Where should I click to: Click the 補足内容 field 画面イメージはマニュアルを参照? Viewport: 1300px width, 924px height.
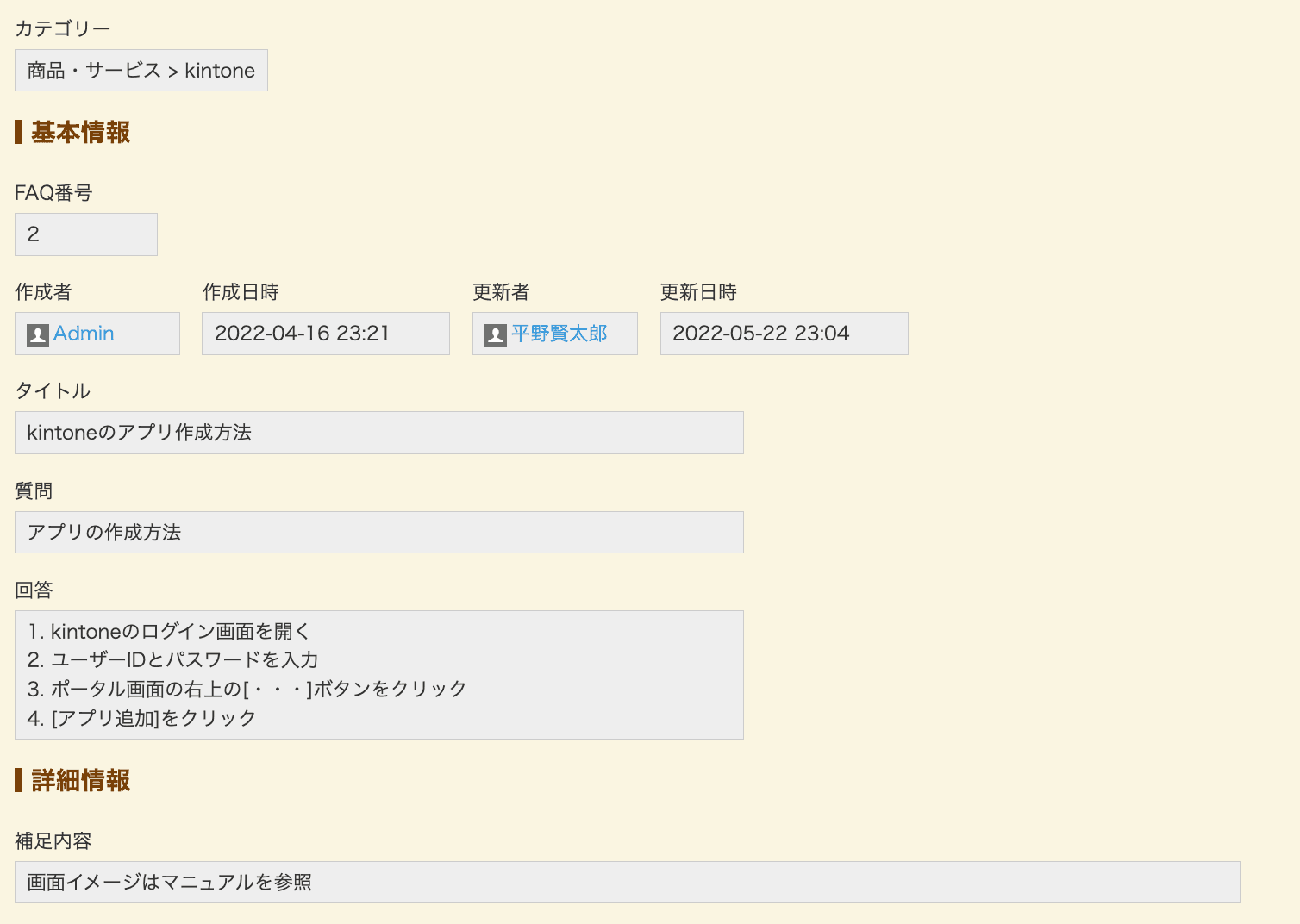pyautogui.click(x=628, y=883)
